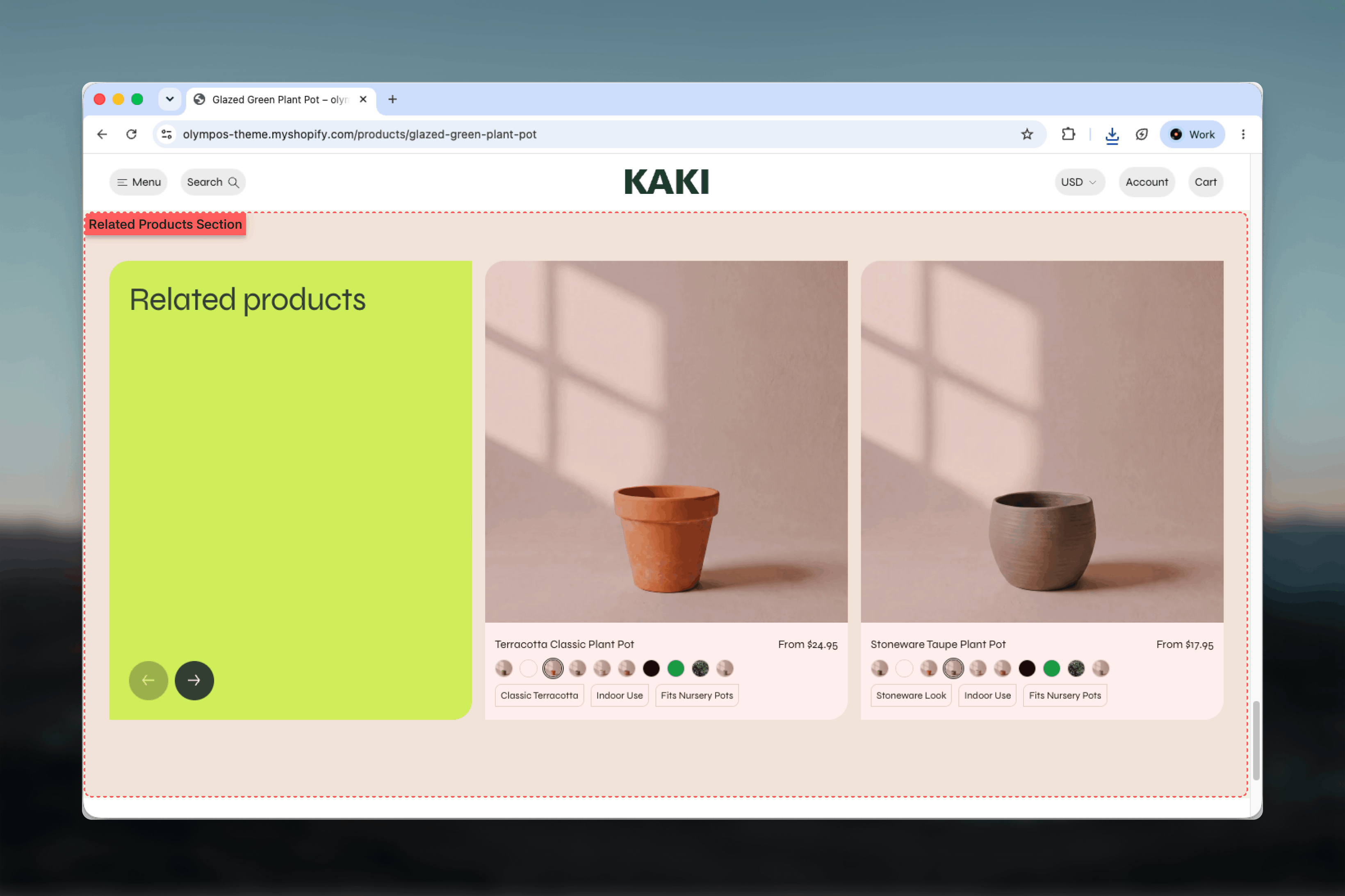Image resolution: width=1345 pixels, height=896 pixels.
Task: Pick the white swatch on Stoneware pot
Action: pos(904,668)
